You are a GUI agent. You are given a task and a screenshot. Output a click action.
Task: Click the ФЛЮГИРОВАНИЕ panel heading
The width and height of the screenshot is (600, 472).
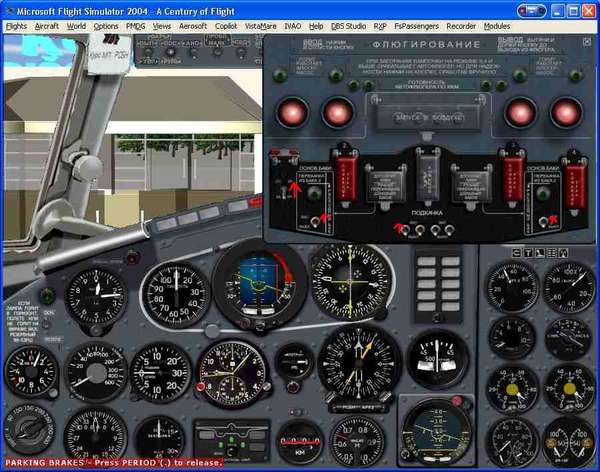tap(426, 44)
